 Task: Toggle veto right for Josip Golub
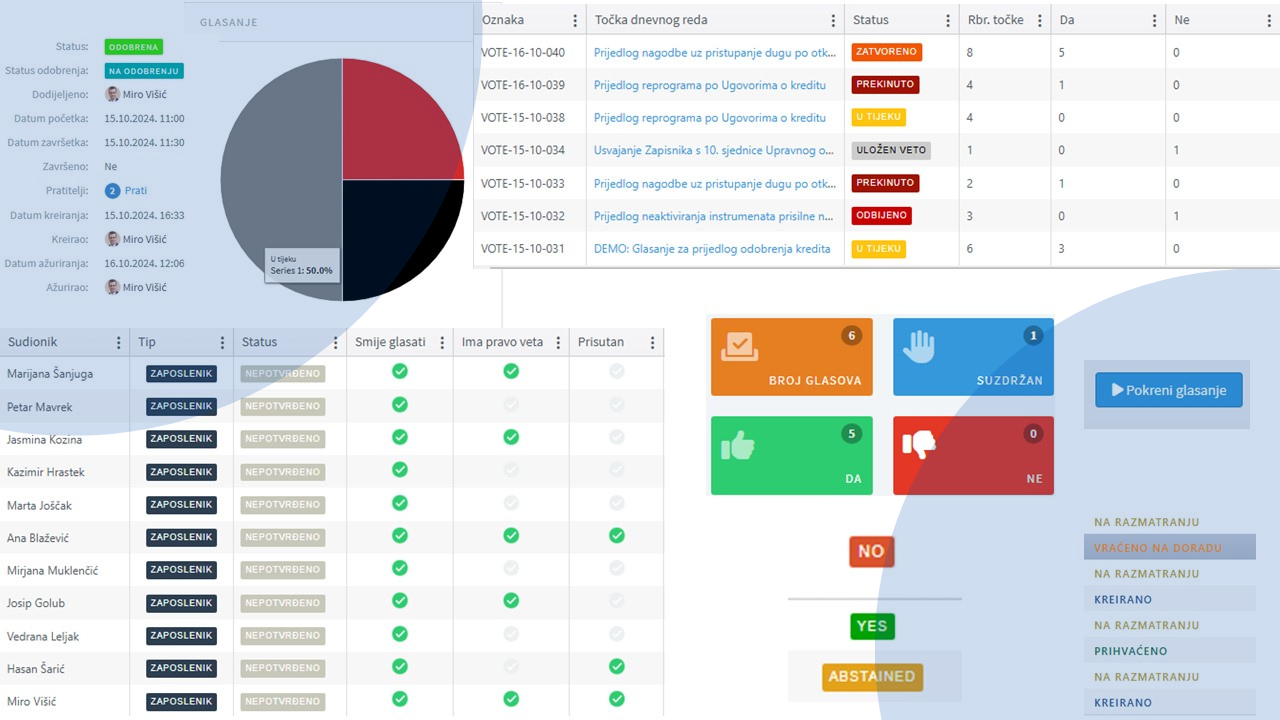pyautogui.click(x=511, y=601)
